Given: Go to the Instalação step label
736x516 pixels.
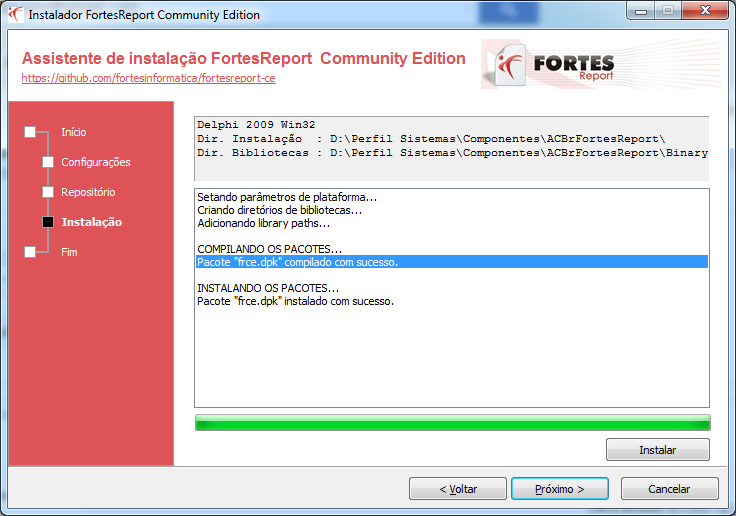Looking at the screenshot, I should pyautogui.click(x=92, y=222).
